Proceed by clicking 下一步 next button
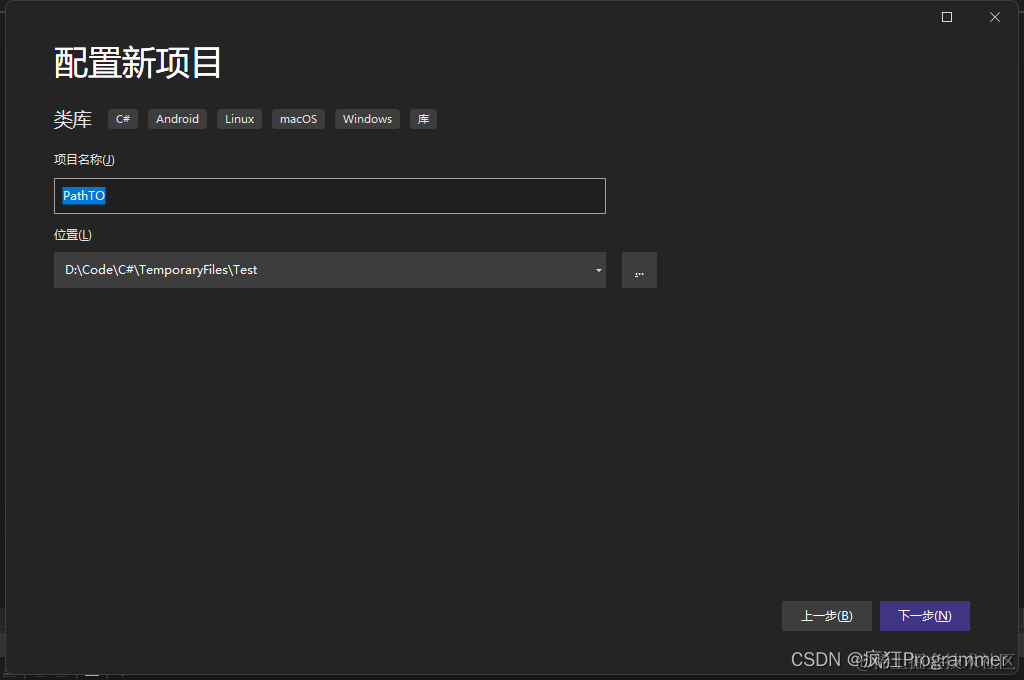This screenshot has height=680, width=1024. pos(924,615)
